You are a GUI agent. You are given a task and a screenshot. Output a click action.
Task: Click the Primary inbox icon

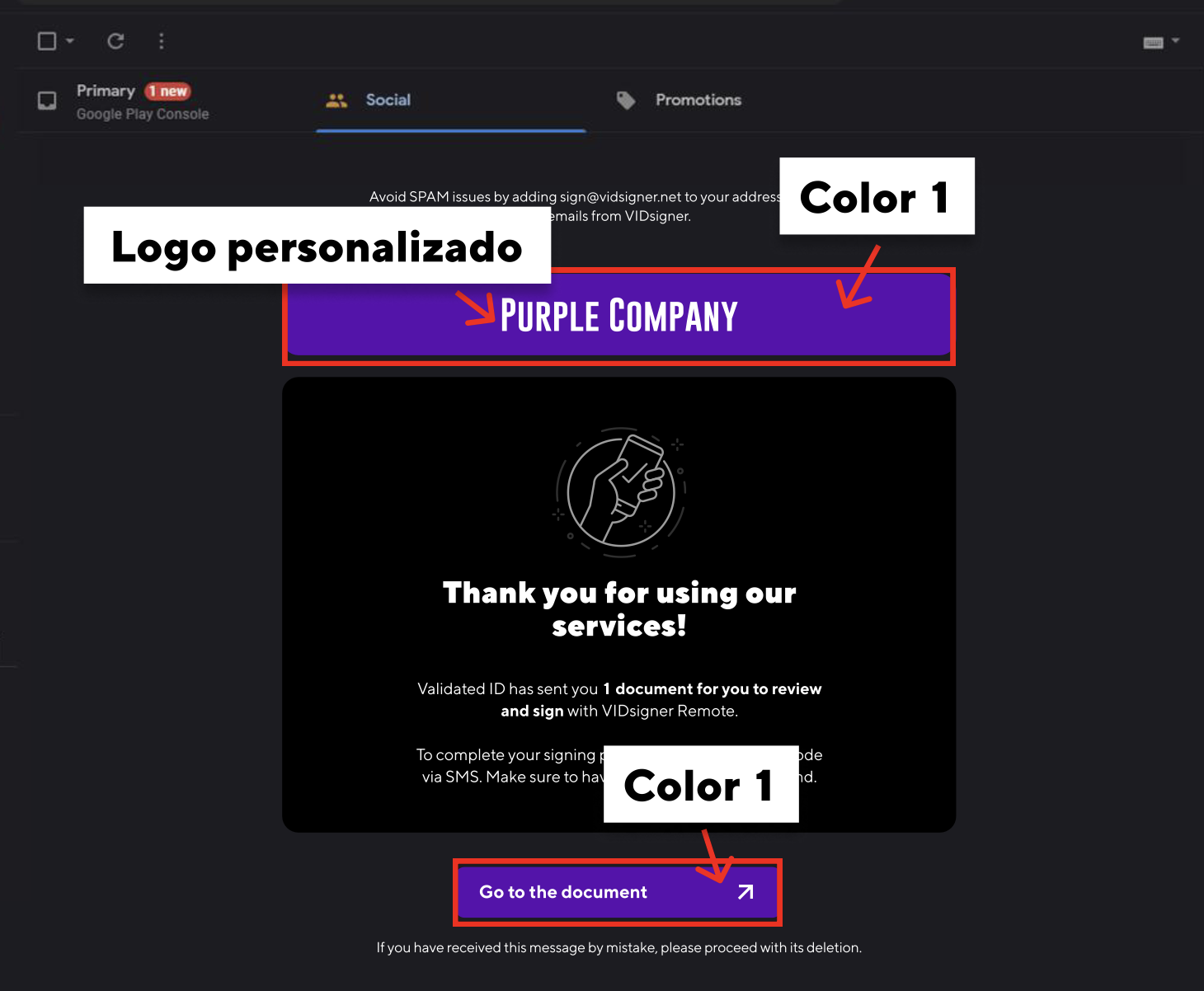click(x=48, y=101)
